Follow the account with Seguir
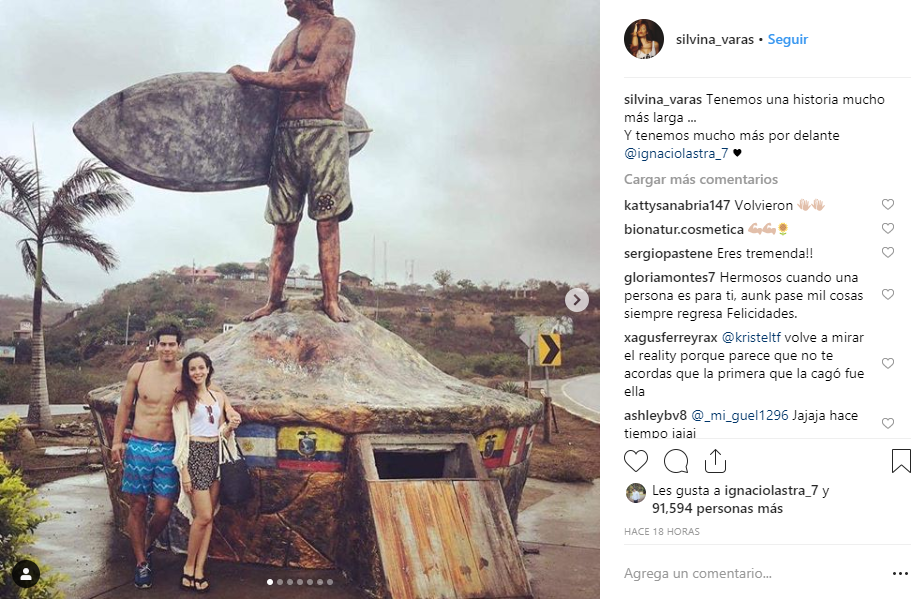Screen dimensions: 918x599 pyautogui.click(x=788, y=40)
